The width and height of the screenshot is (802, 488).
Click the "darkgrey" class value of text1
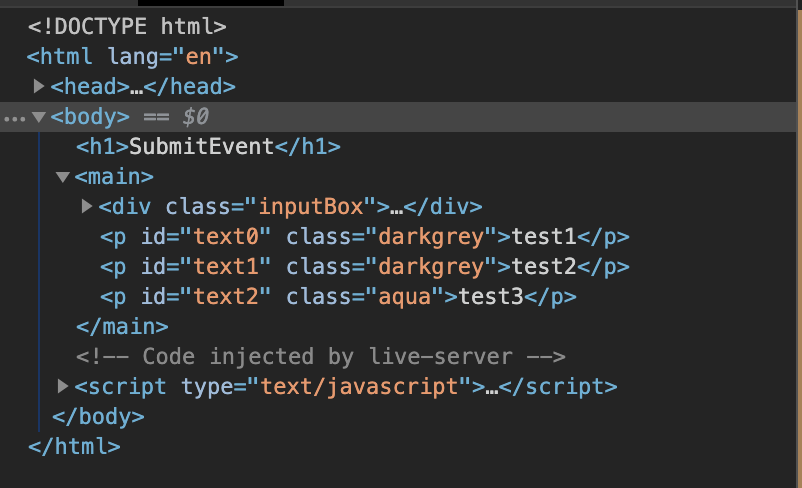[x=431, y=267]
